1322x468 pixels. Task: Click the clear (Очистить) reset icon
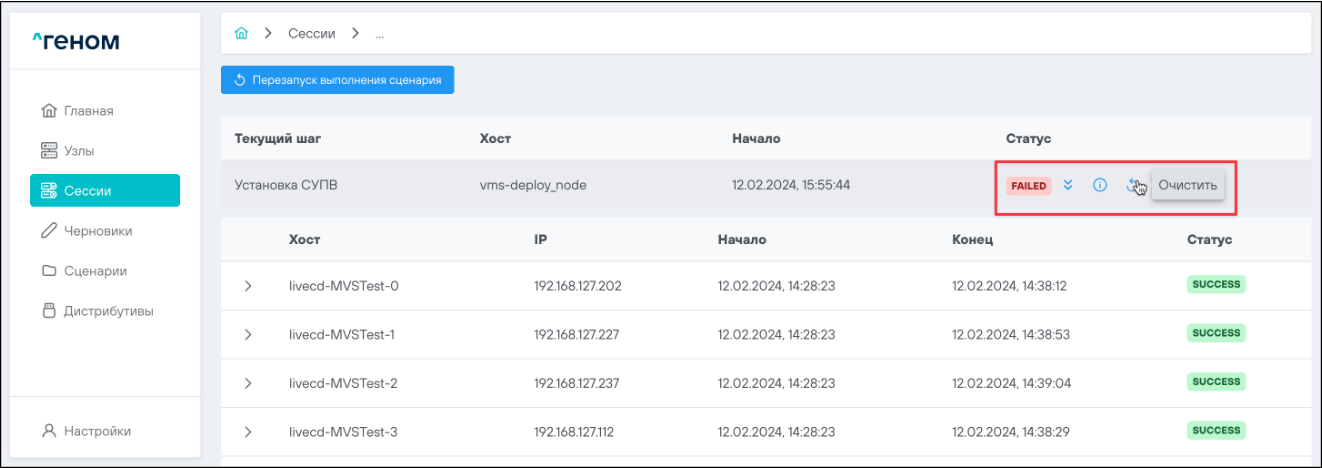1133,185
